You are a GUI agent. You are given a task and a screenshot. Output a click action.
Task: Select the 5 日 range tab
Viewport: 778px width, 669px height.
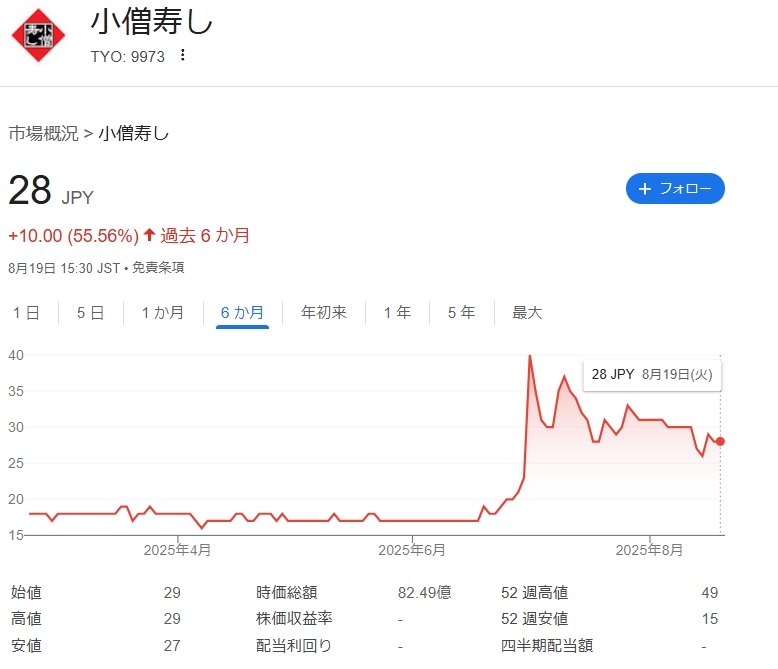[x=90, y=313]
